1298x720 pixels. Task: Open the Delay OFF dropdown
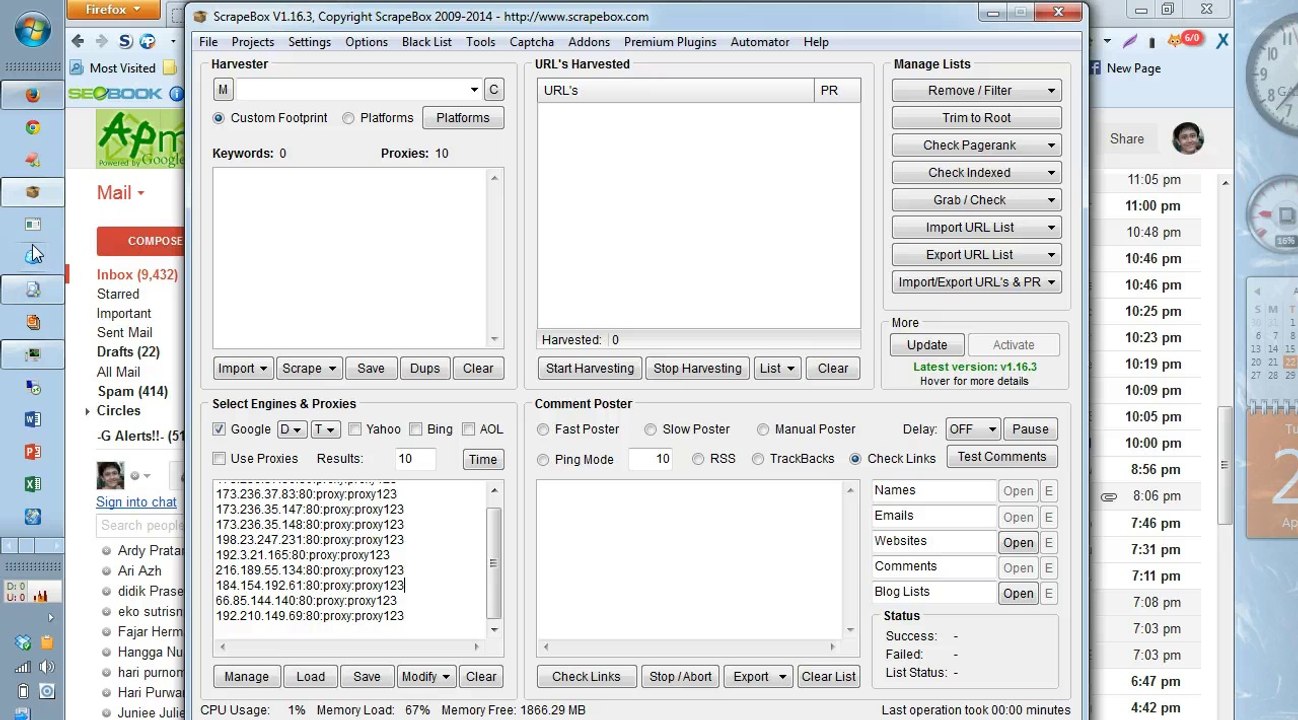tap(972, 430)
